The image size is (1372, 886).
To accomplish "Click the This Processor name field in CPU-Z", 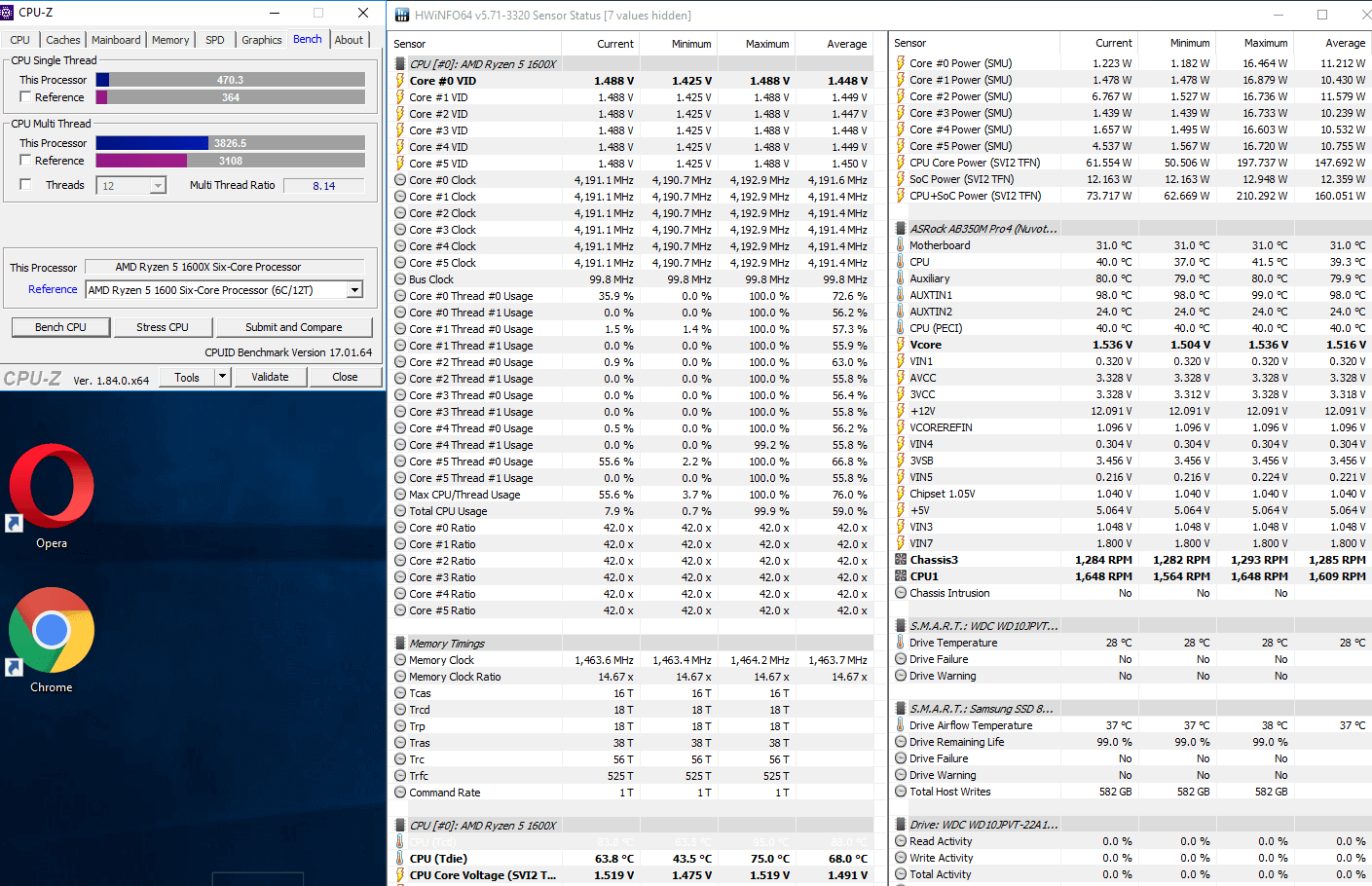I will click(x=225, y=267).
